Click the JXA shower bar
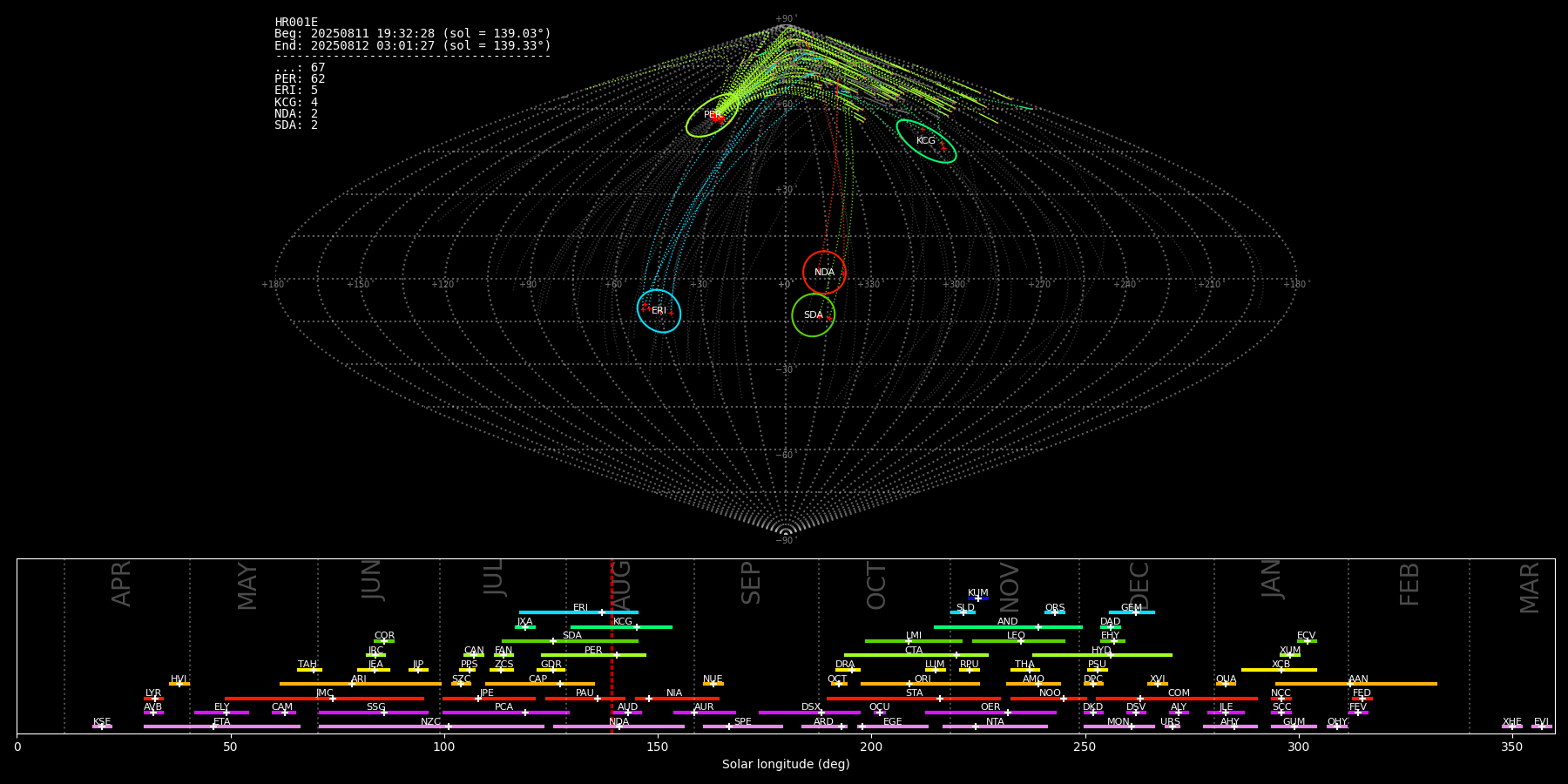Screen dimensions: 1568x784 pyautogui.click(x=525, y=626)
